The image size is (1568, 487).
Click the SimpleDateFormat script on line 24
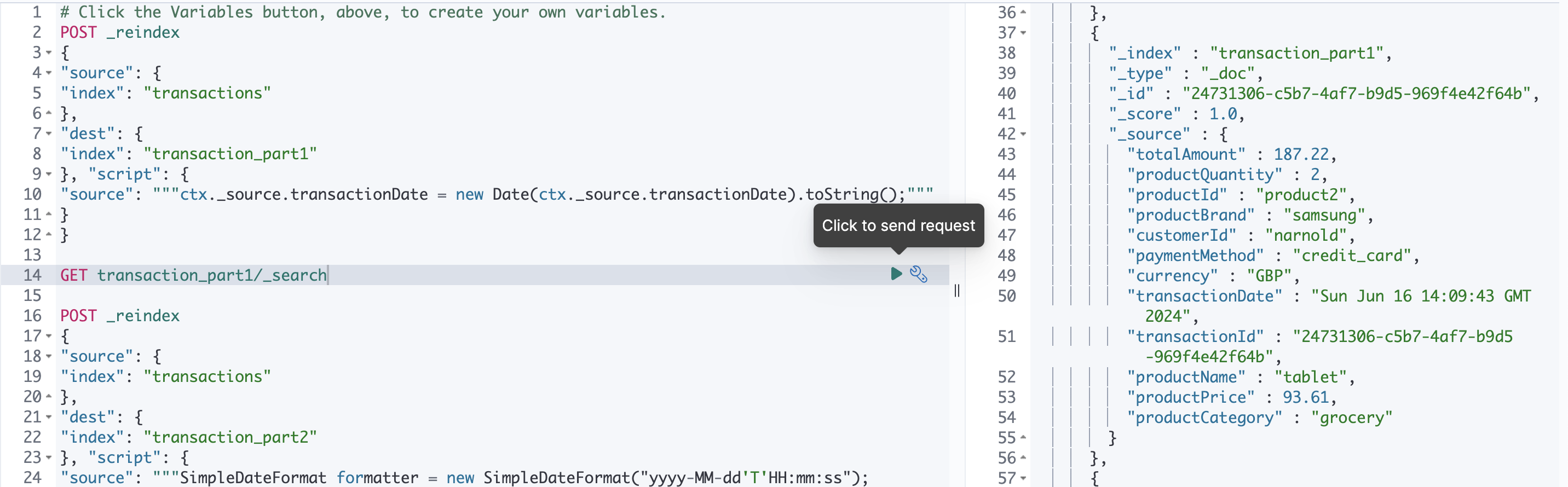[464, 478]
